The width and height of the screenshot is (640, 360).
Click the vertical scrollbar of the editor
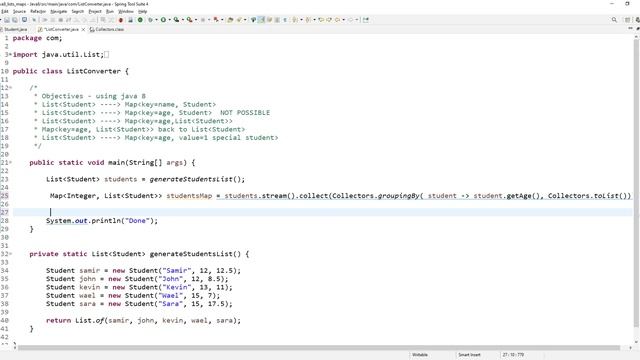pyautogui.click(x=636, y=184)
